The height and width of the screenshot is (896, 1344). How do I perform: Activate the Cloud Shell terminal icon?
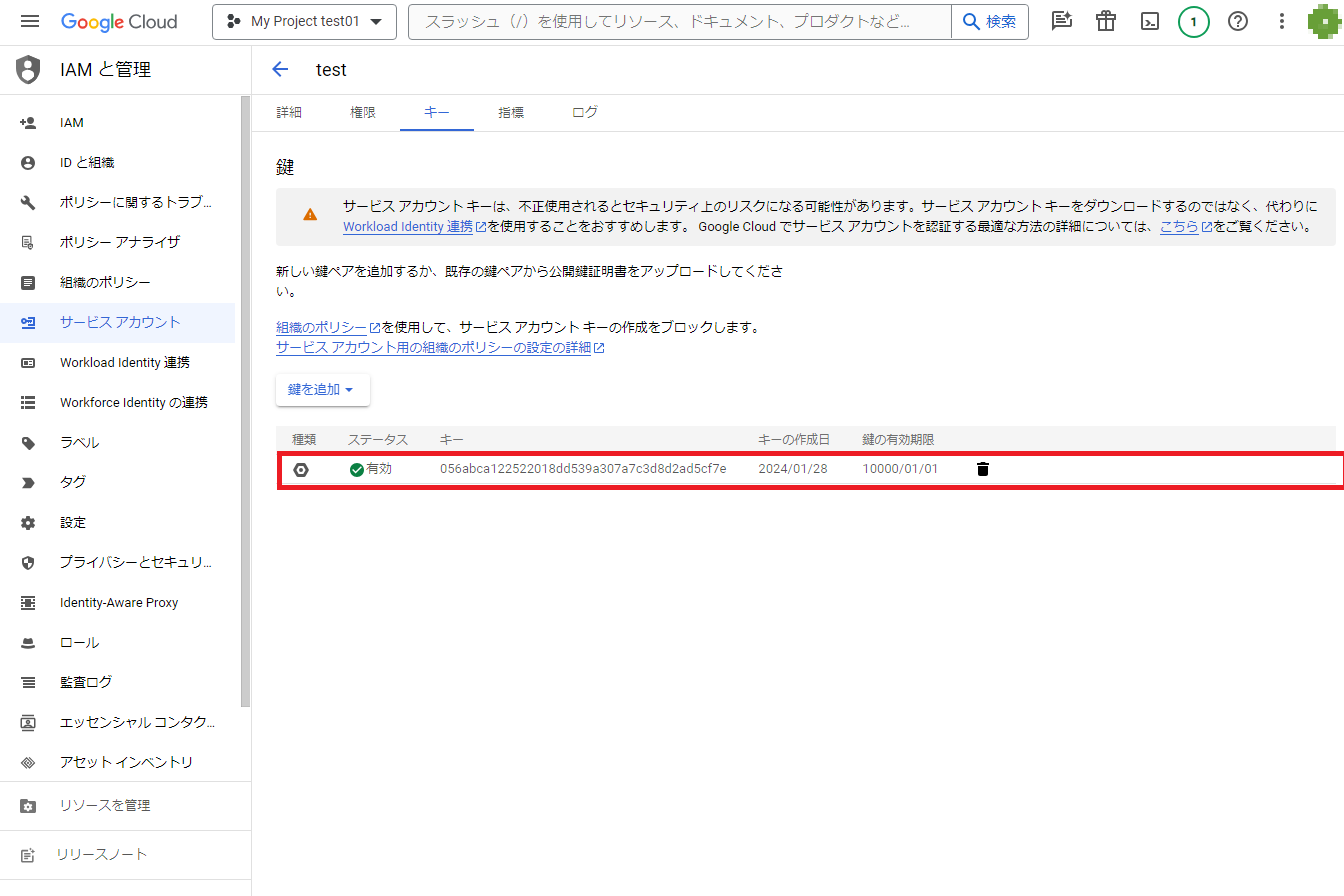pyautogui.click(x=1150, y=21)
